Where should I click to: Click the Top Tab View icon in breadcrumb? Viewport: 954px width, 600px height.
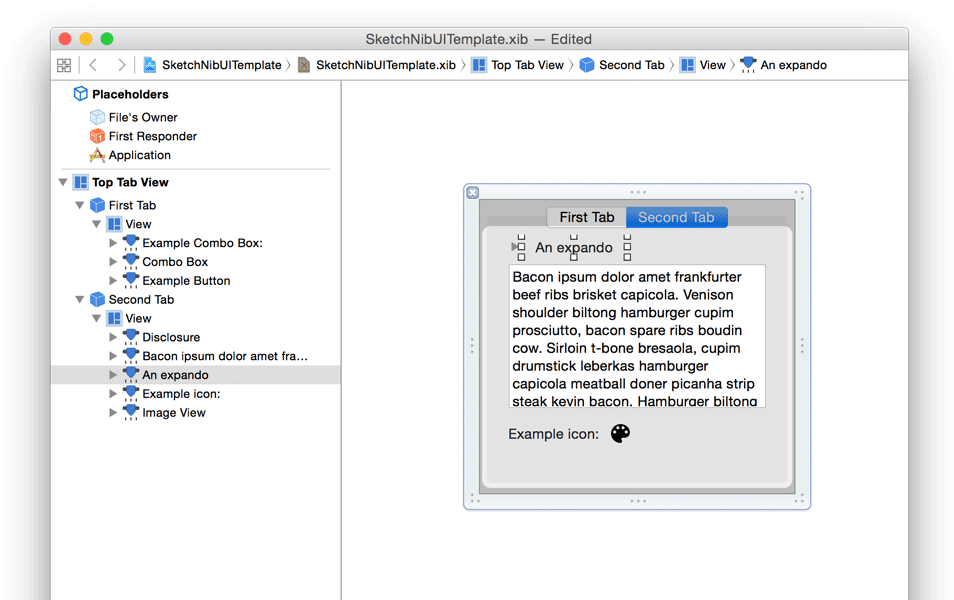point(478,64)
